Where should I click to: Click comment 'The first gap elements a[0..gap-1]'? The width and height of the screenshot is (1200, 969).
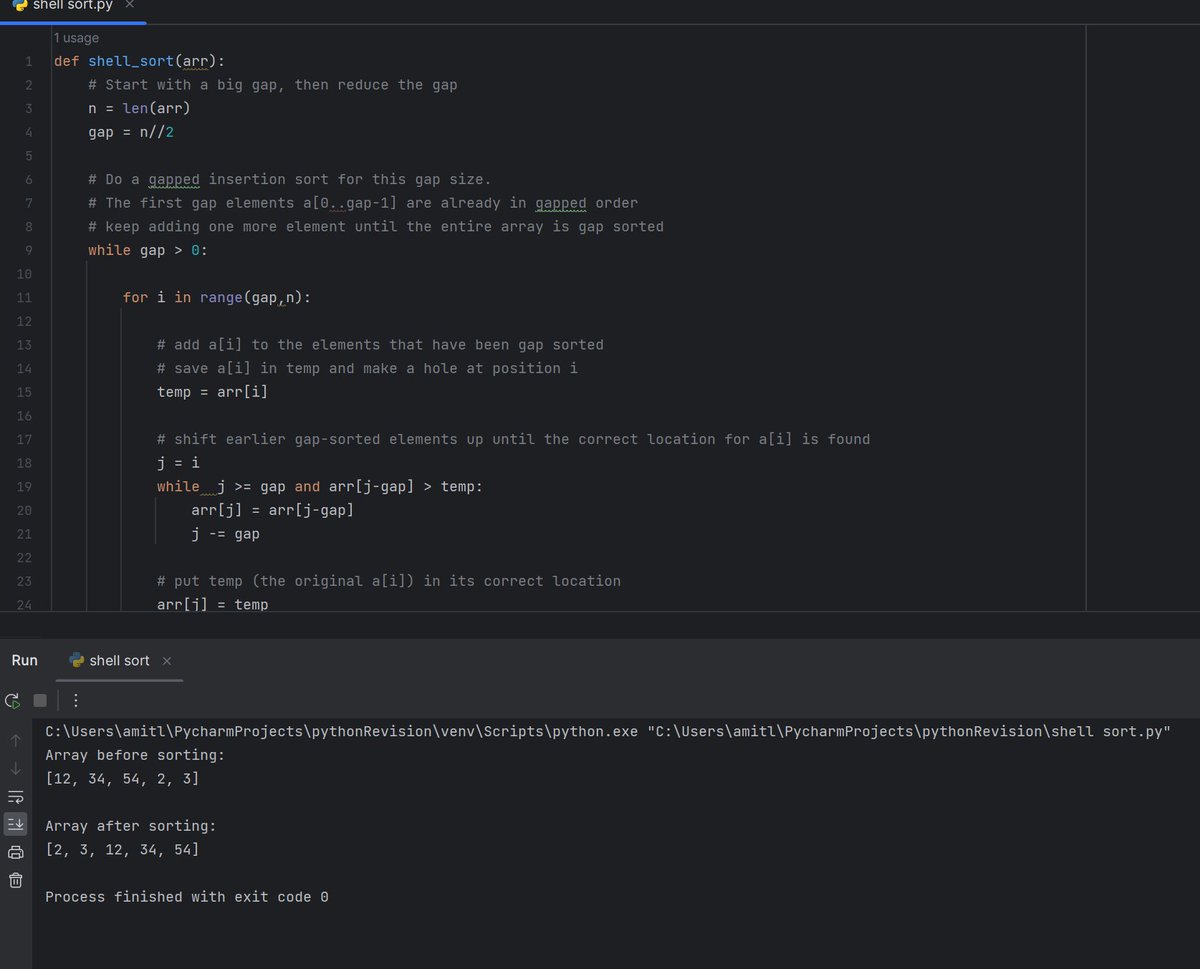363,203
